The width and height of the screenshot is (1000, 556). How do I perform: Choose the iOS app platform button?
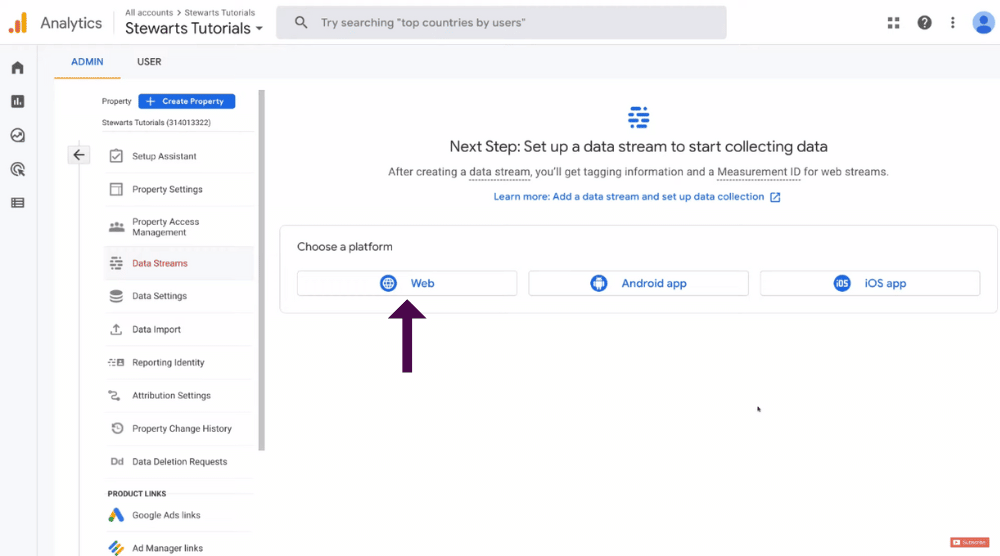870,283
